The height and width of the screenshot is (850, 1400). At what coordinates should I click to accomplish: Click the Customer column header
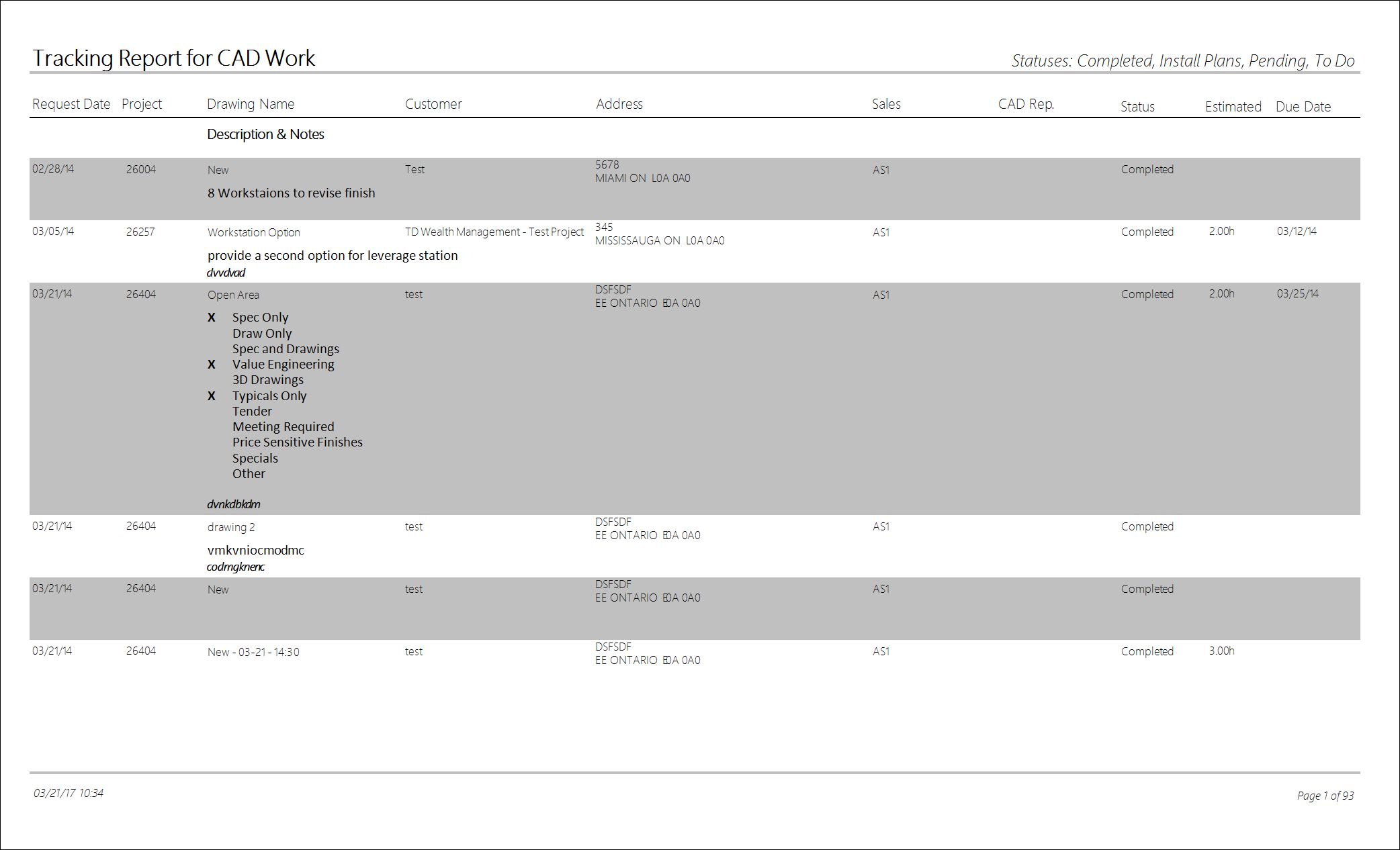[x=433, y=104]
